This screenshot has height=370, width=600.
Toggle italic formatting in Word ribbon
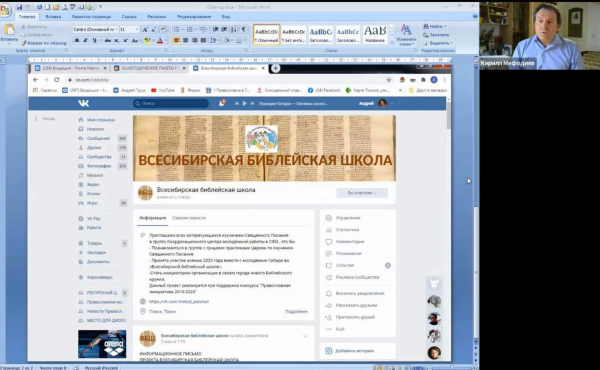tap(85, 41)
